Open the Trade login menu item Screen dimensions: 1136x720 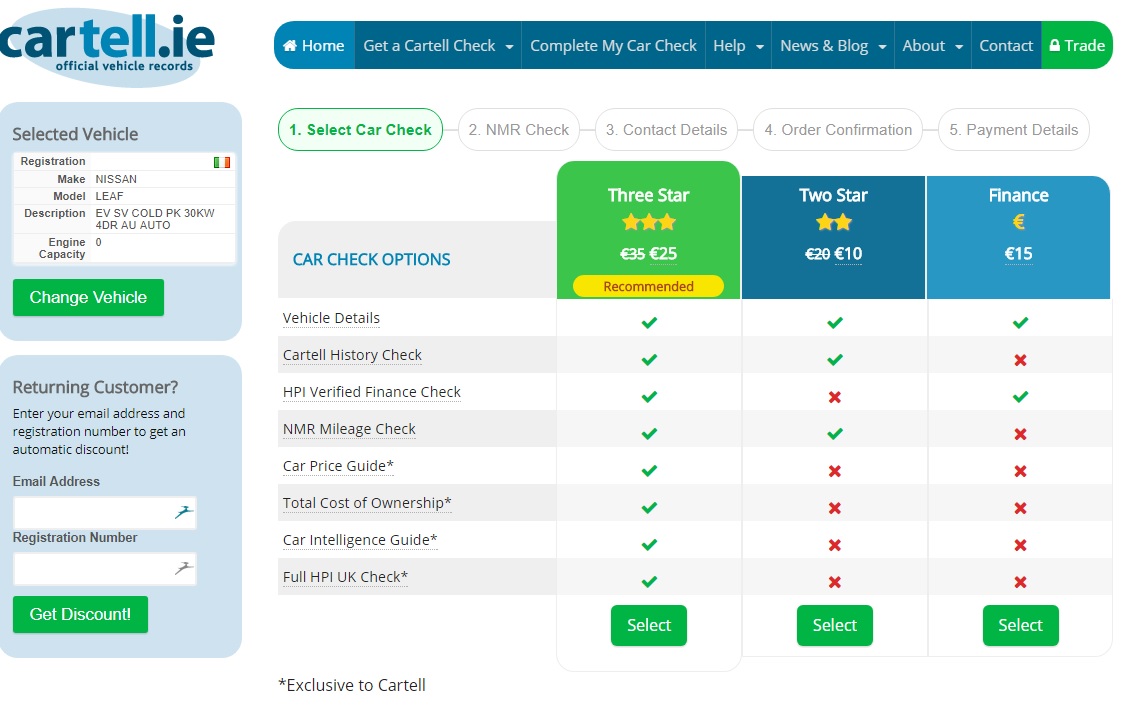pos(1077,46)
